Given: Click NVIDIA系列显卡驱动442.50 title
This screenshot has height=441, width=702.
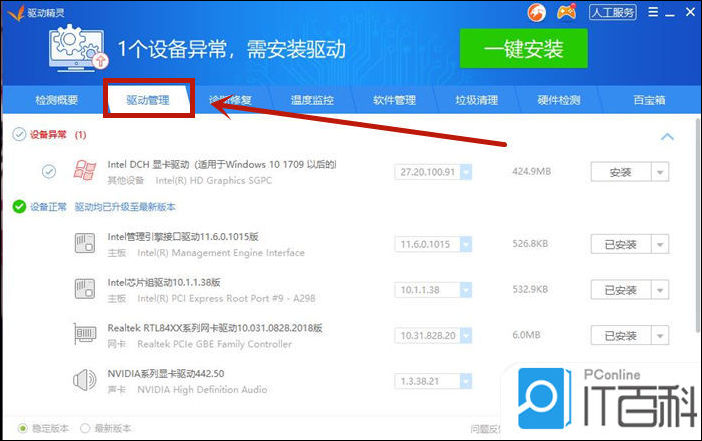Looking at the screenshot, I should [166, 373].
